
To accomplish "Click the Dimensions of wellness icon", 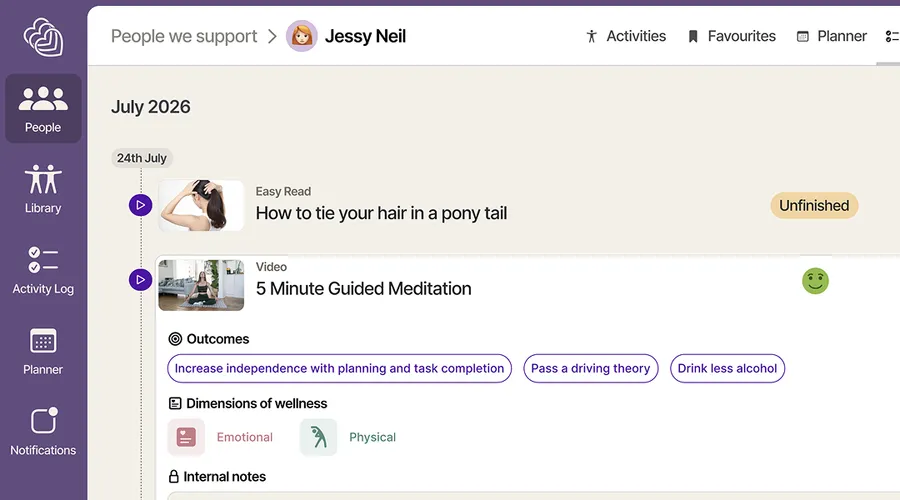I will (x=175, y=404).
